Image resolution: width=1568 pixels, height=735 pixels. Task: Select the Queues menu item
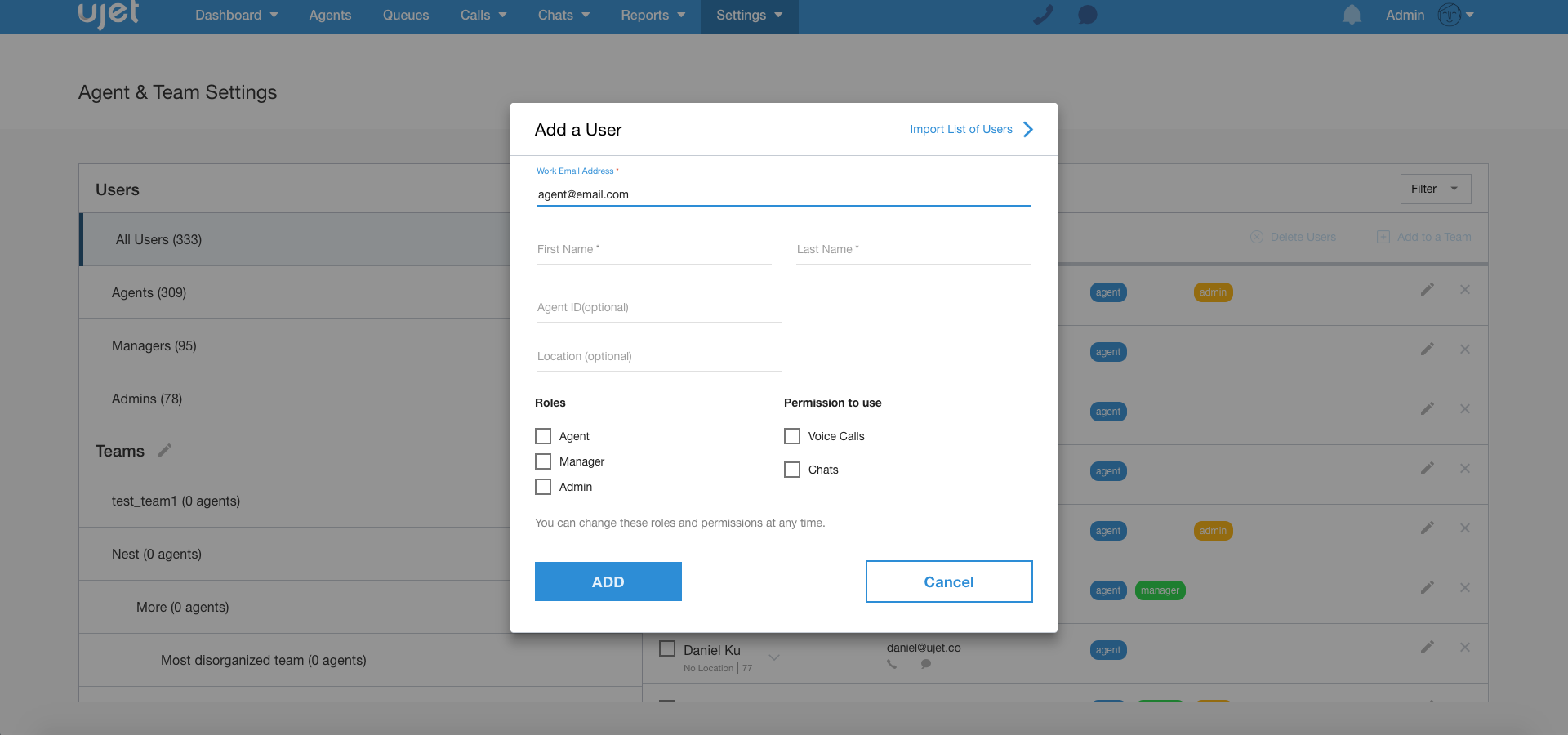click(405, 15)
